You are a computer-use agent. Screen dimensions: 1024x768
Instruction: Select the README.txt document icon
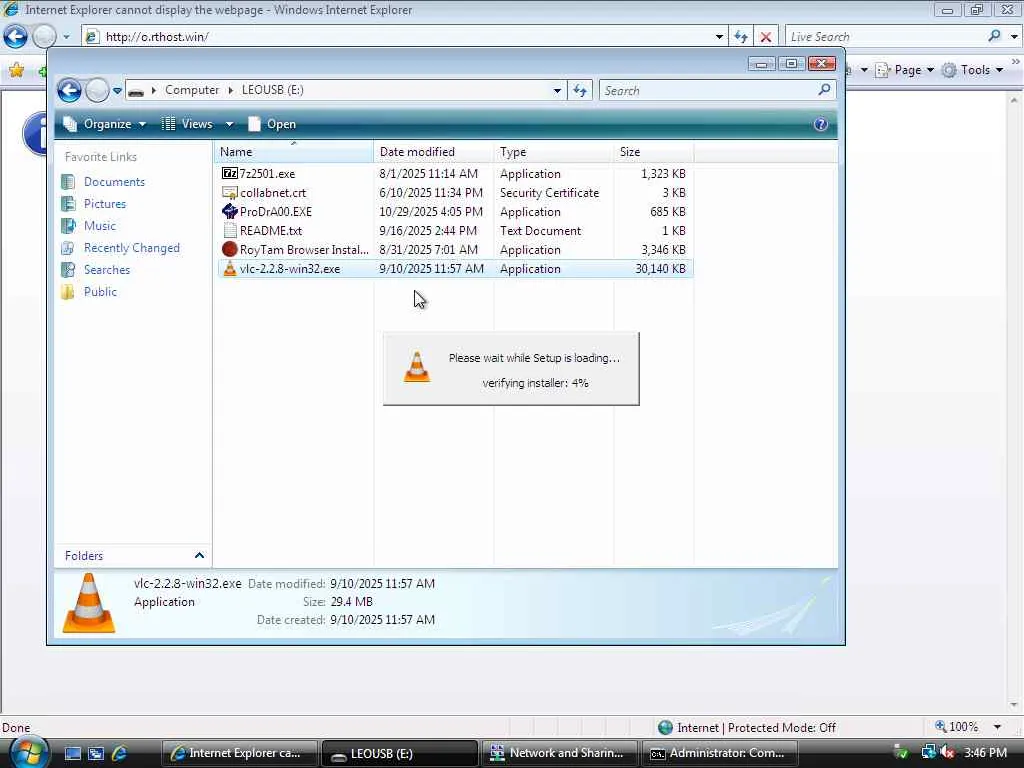(x=229, y=231)
